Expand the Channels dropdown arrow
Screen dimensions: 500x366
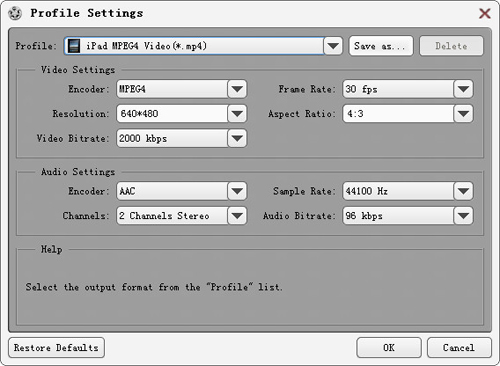click(x=237, y=216)
